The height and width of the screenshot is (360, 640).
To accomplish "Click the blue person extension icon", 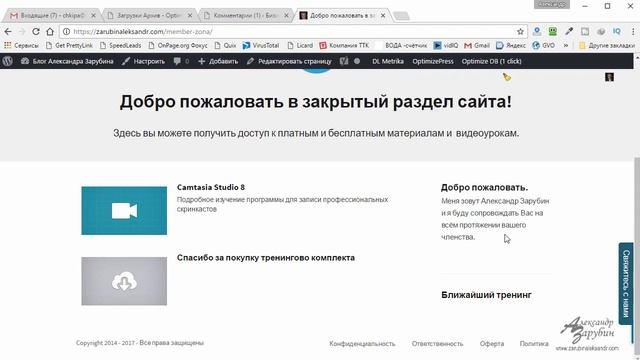I will point(537,31).
